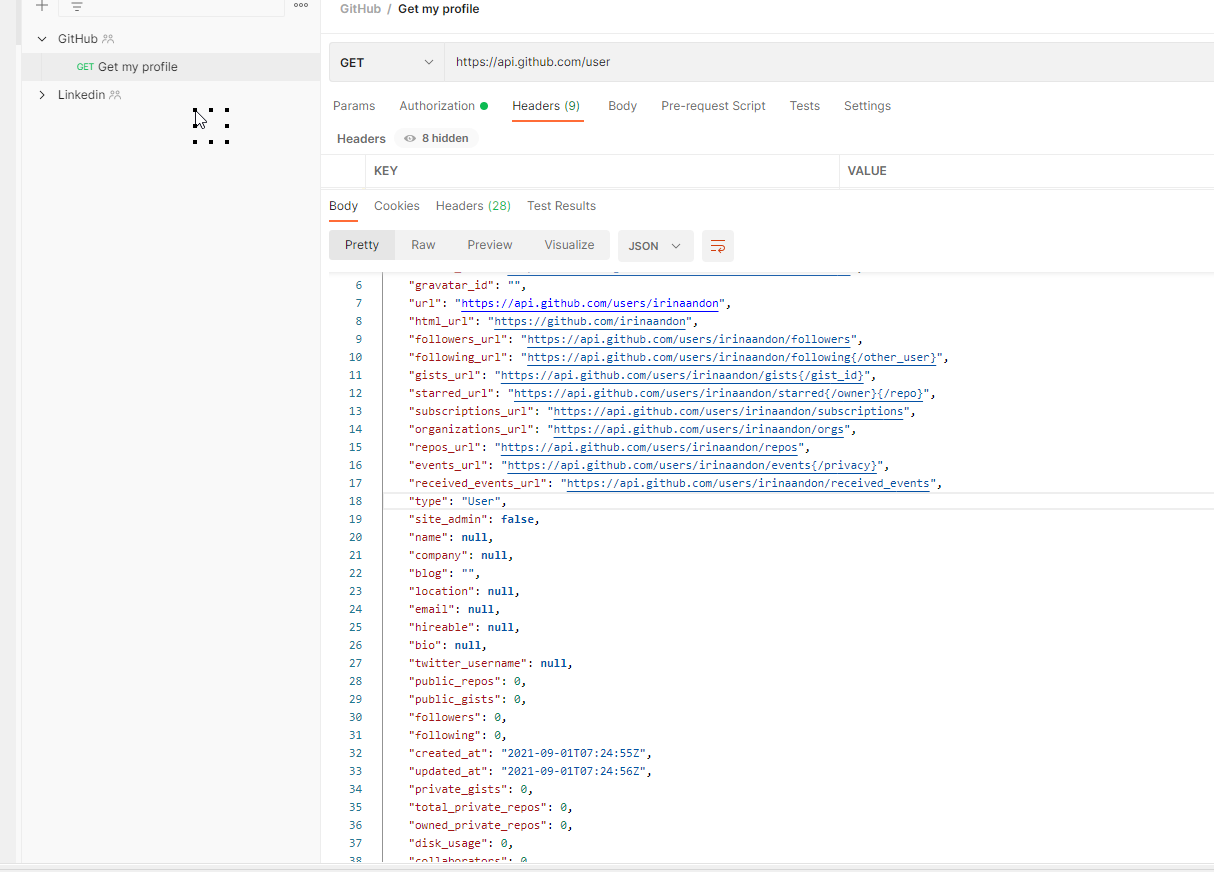
Task: Switch response view to Raw
Action: click(423, 244)
